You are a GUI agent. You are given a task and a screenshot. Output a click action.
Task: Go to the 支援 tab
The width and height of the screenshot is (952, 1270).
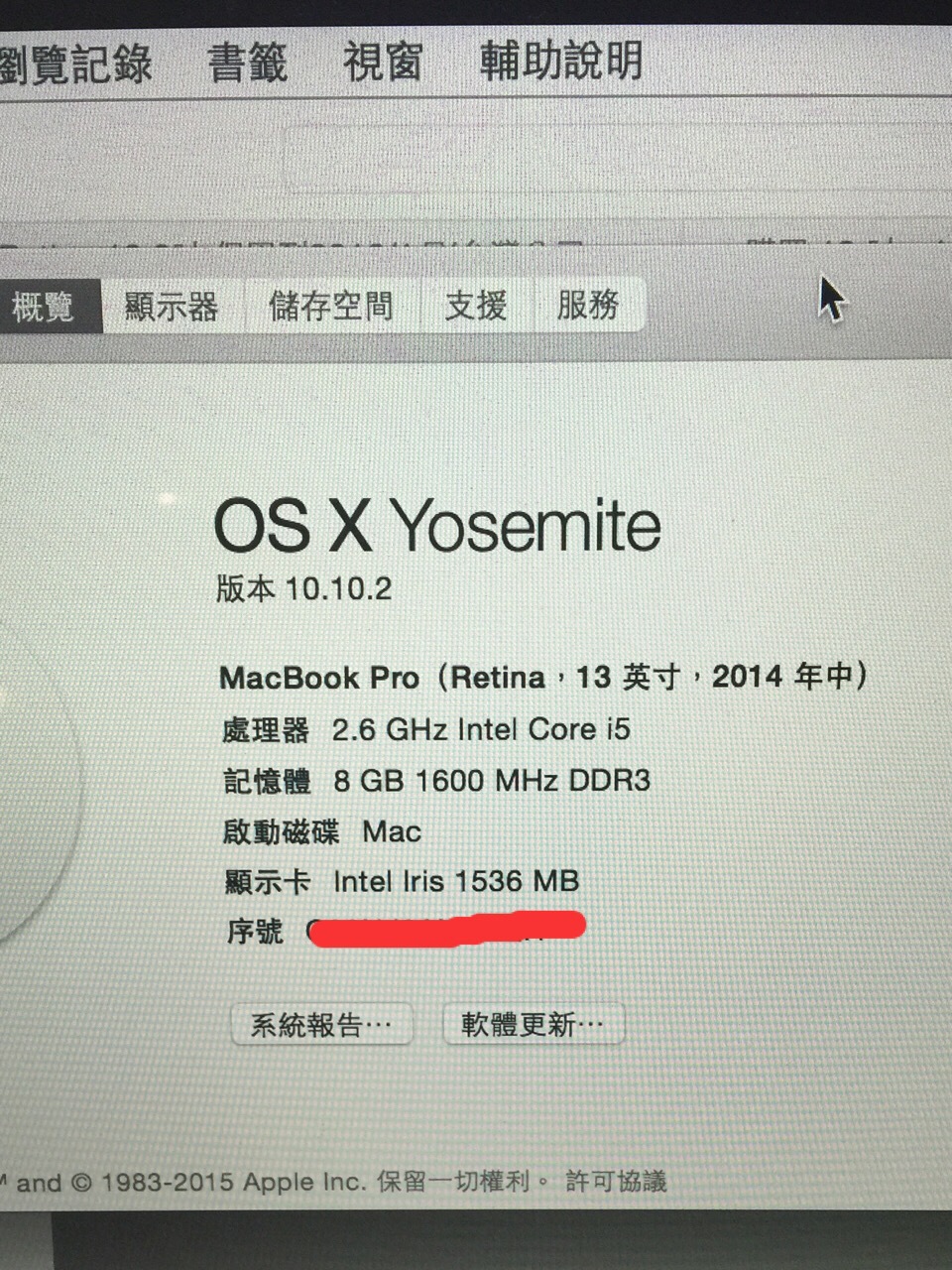[x=477, y=305]
